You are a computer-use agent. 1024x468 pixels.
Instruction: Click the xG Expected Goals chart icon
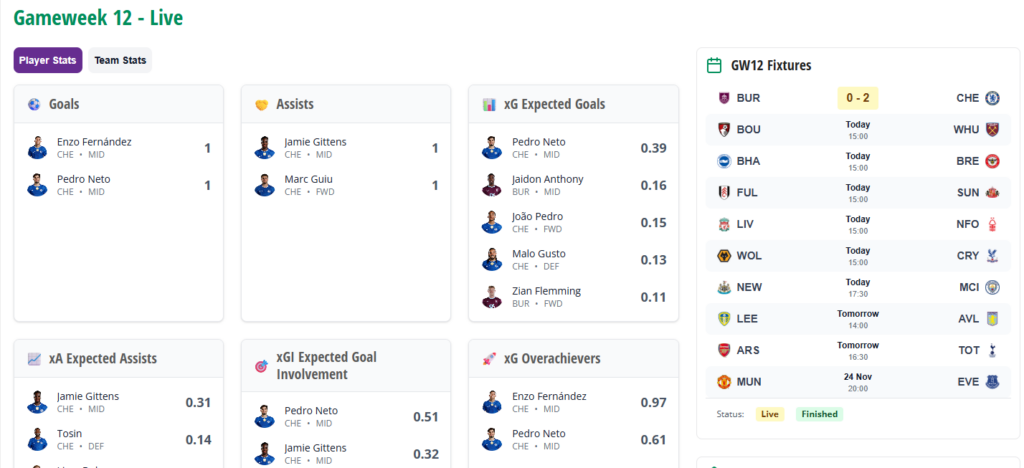489,104
